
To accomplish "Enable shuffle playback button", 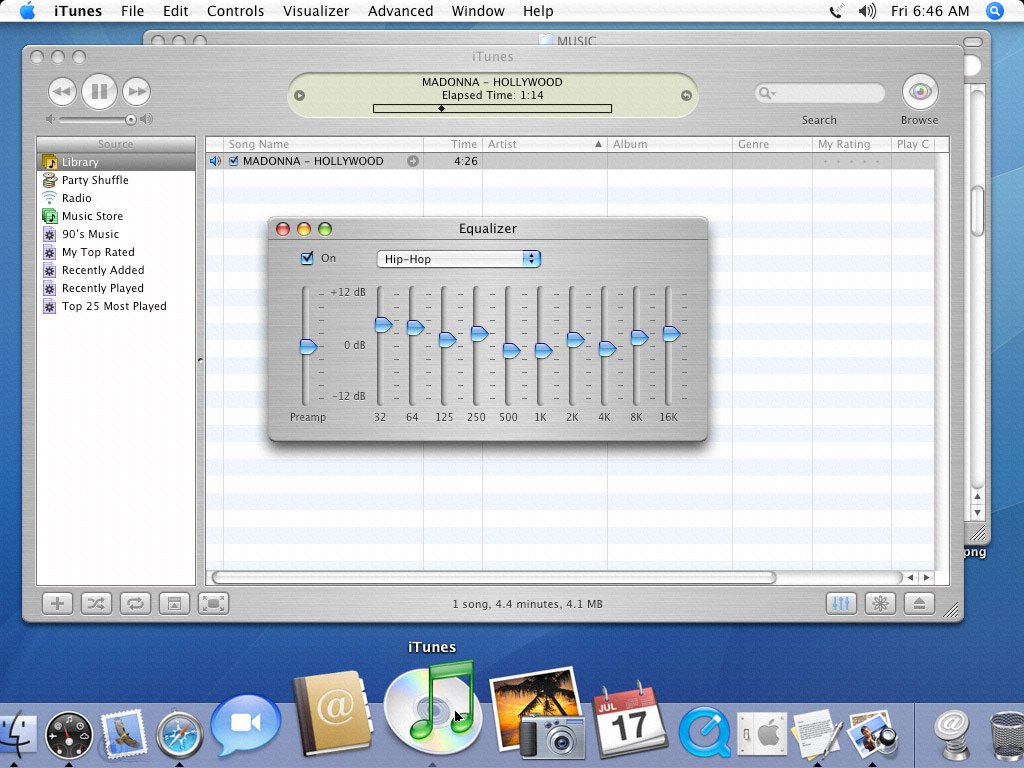I will tap(95, 604).
